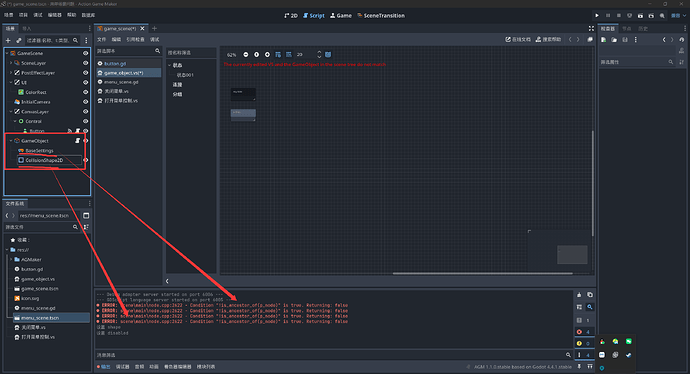This screenshot has height=374, width=690.
Task: Zoom in the visual script graph
Action: (x=267, y=55)
